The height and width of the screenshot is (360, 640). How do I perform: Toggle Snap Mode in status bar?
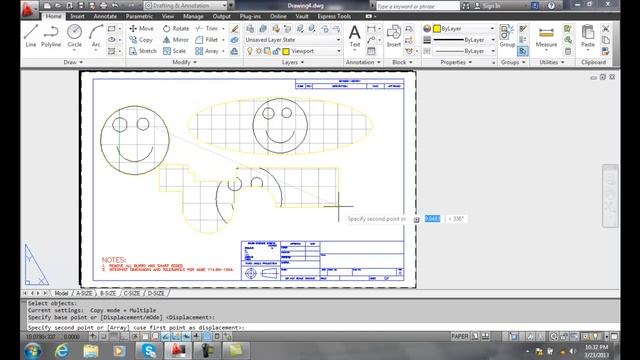104,336
